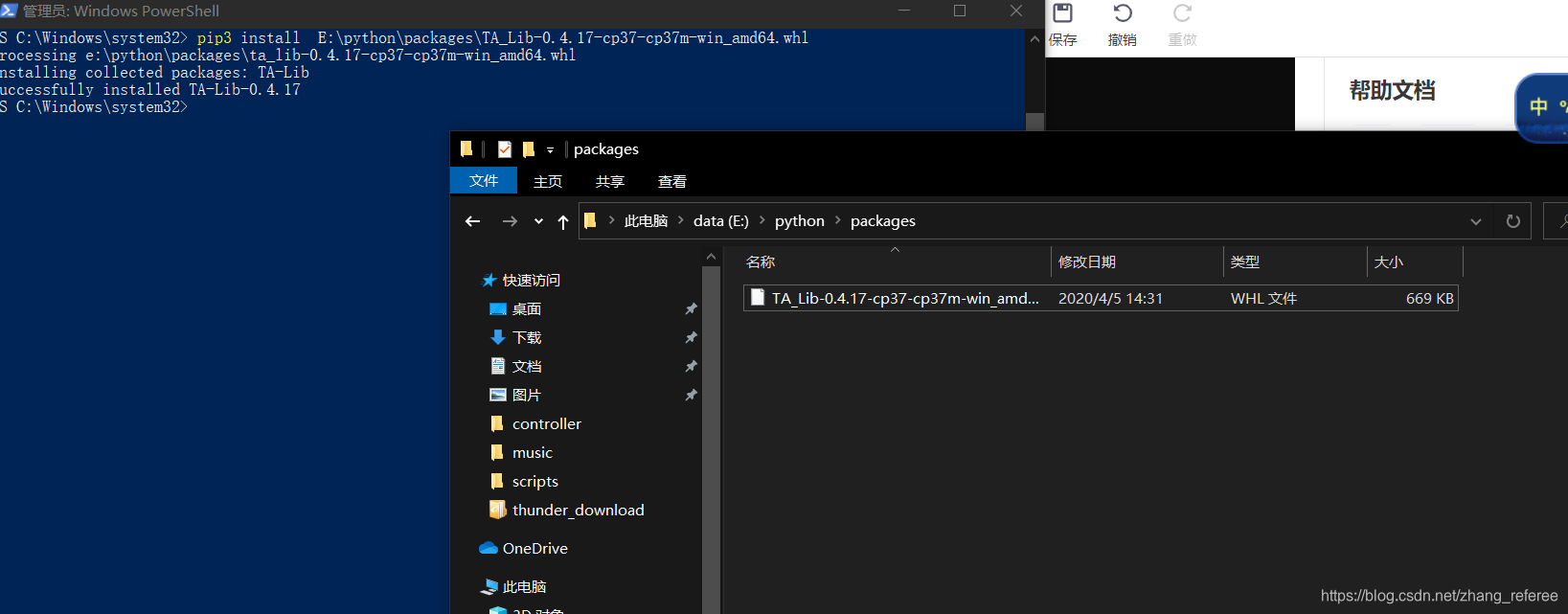Open the scripts folder in navigation pane

click(535, 482)
